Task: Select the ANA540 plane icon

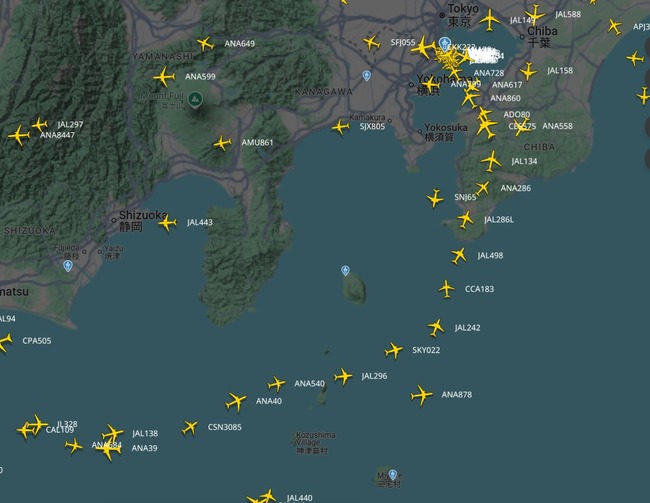Action: coord(276,384)
